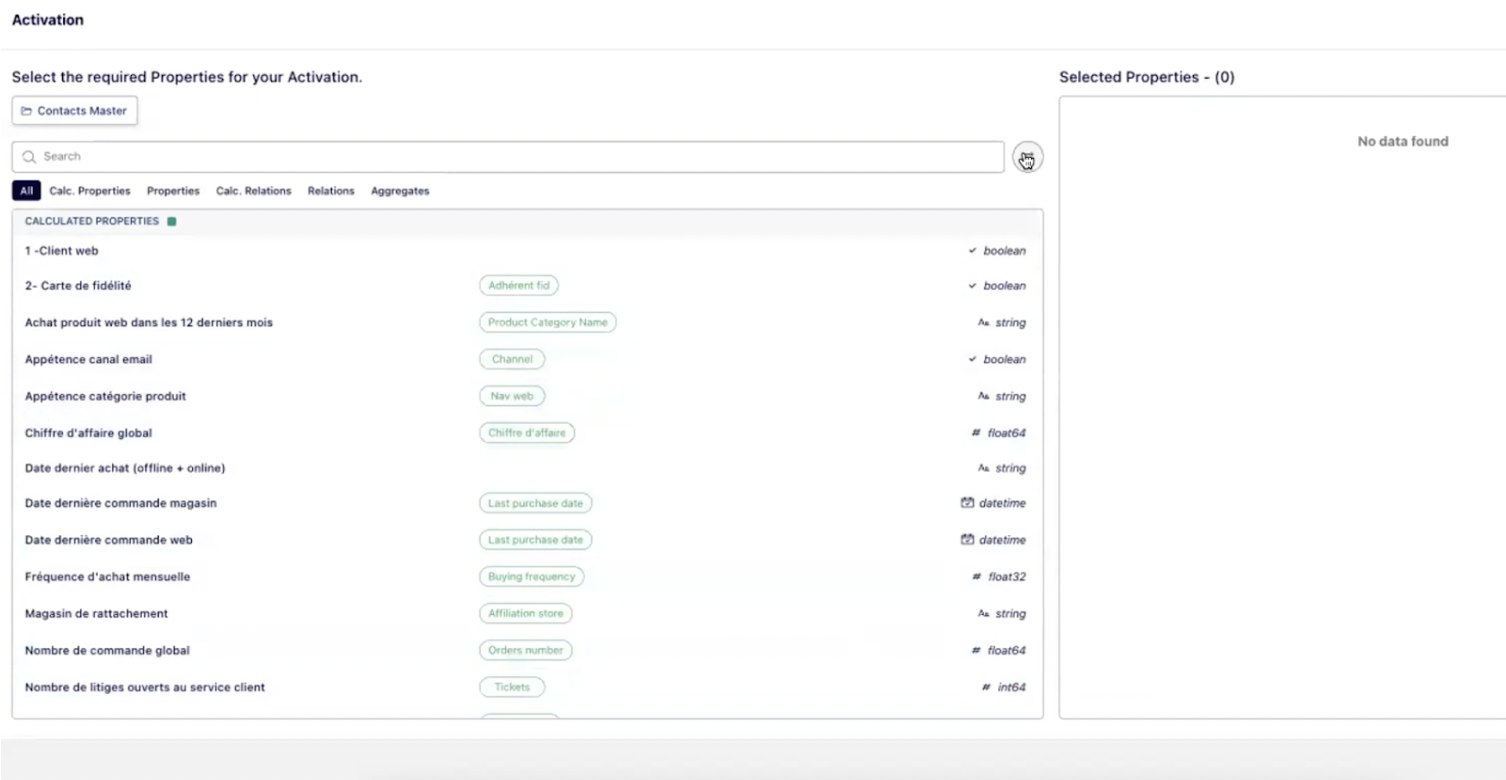Click datetime calendar icon on commande web row
This screenshot has height=780, width=1506.
(x=967, y=540)
